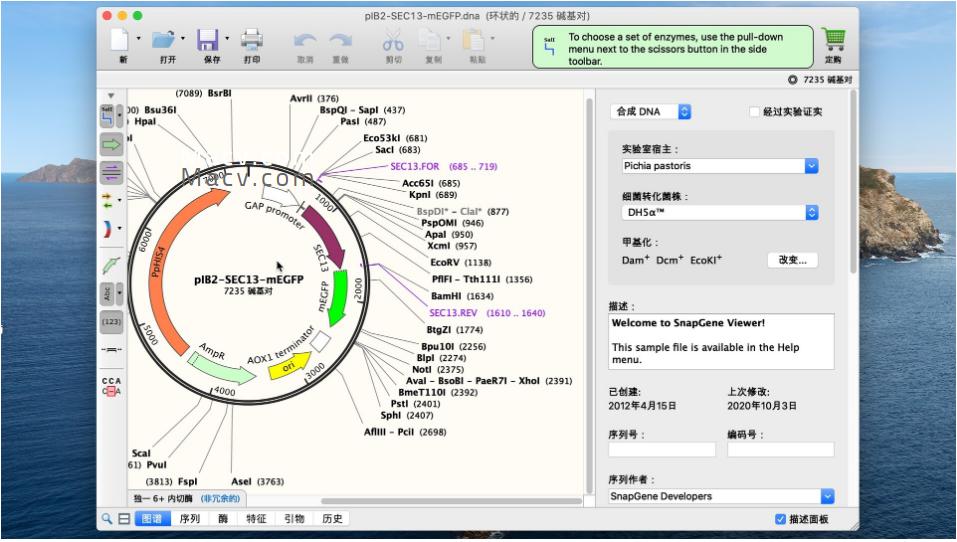Select the SphI (2407) enzyme site label
The image size is (957, 542).
point(406,415)
